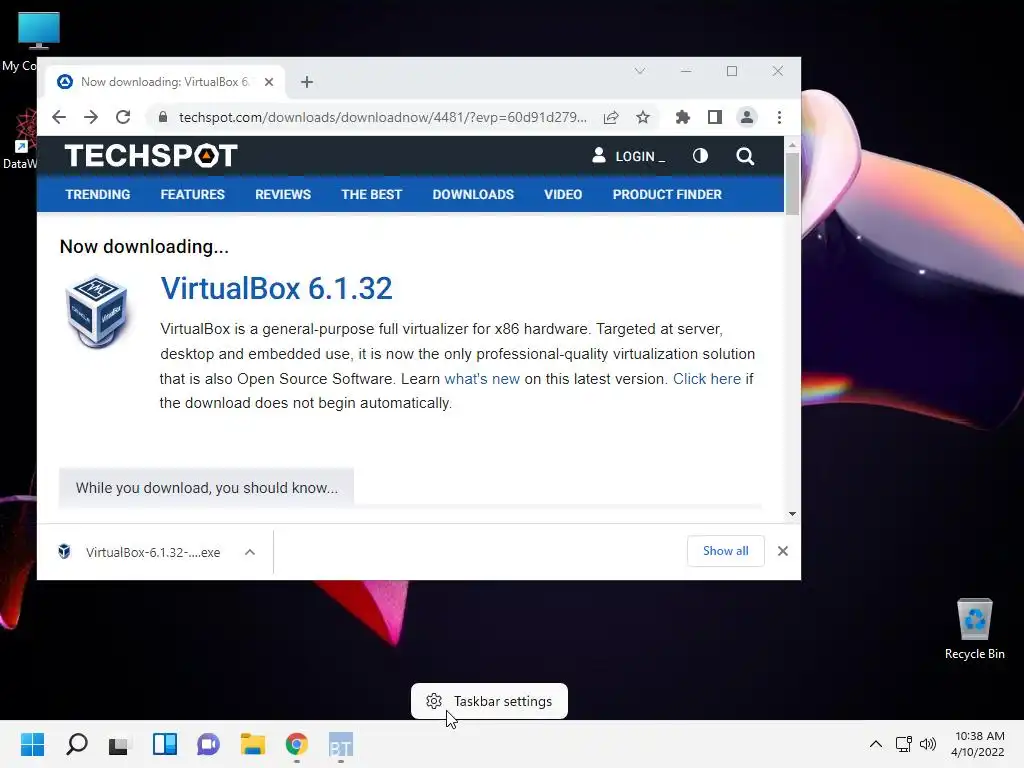
Task: Open Chat app on taskbar
Action: point(208,744)
